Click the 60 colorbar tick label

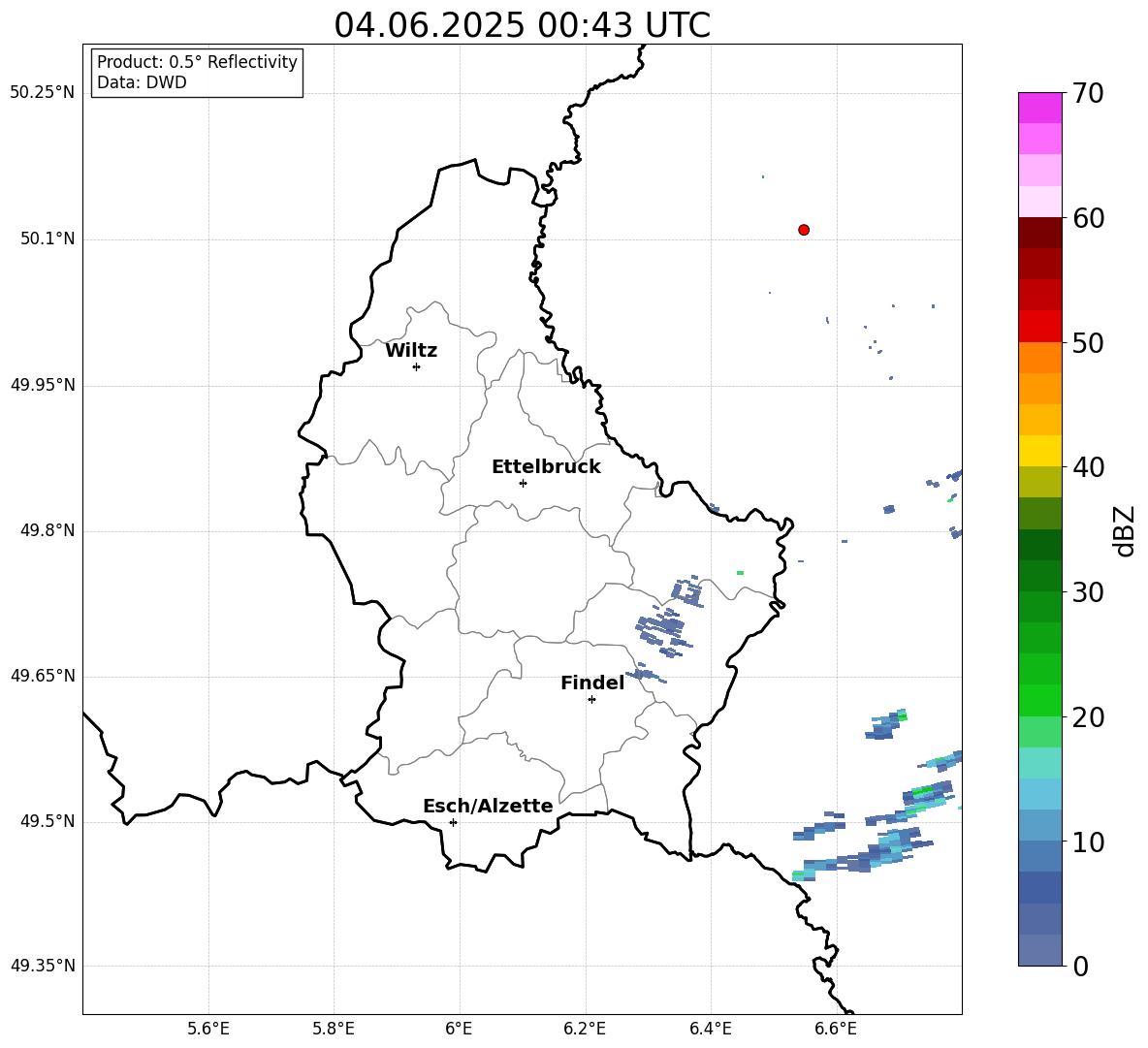click(x=1088, y=218)
